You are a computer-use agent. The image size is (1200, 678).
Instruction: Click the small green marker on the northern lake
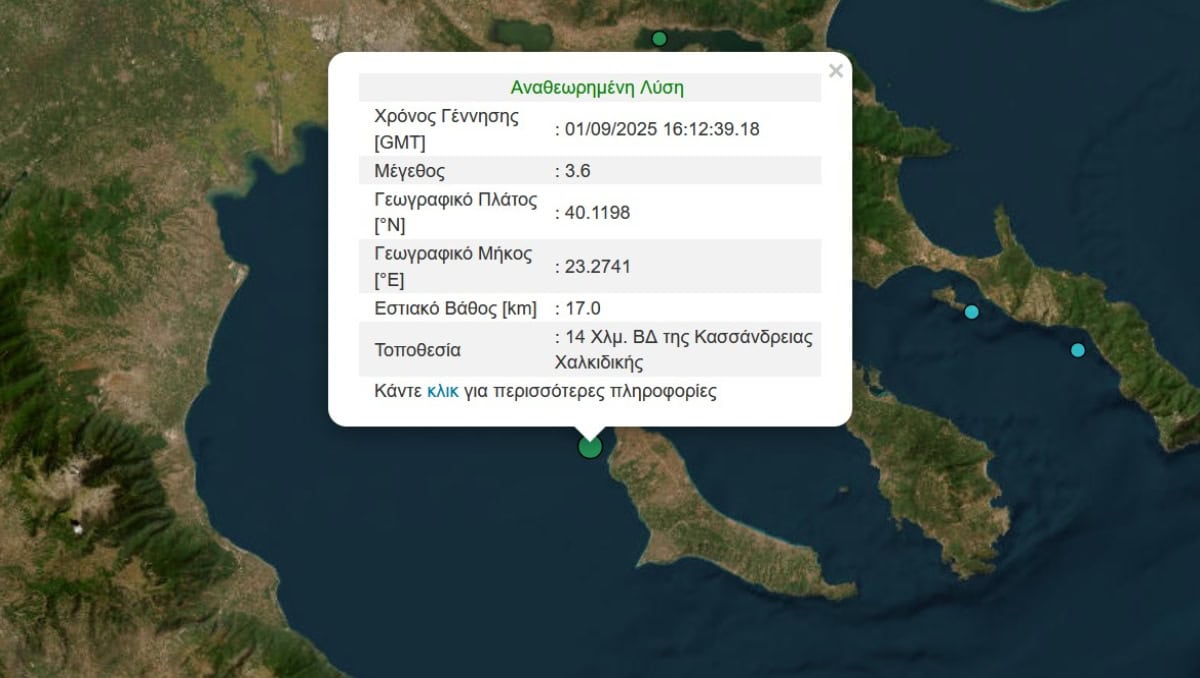[x=659, y=39]
